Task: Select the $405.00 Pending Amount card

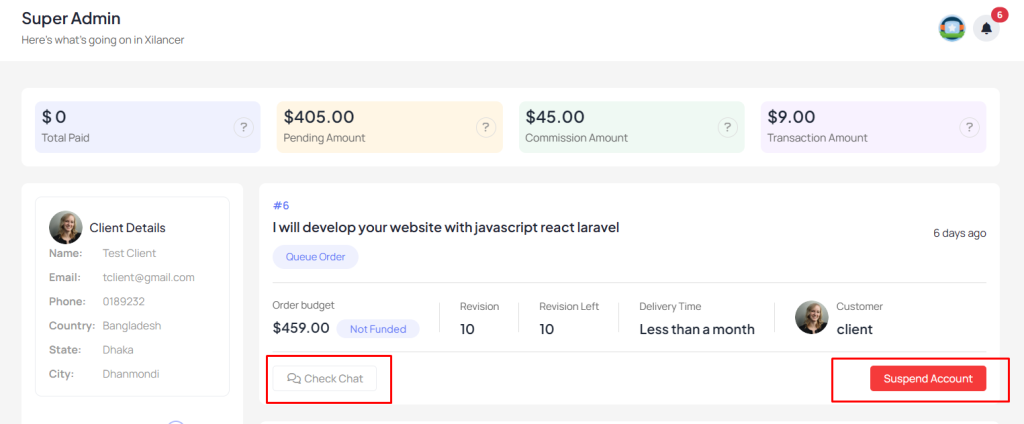Action: coord(390,127)
